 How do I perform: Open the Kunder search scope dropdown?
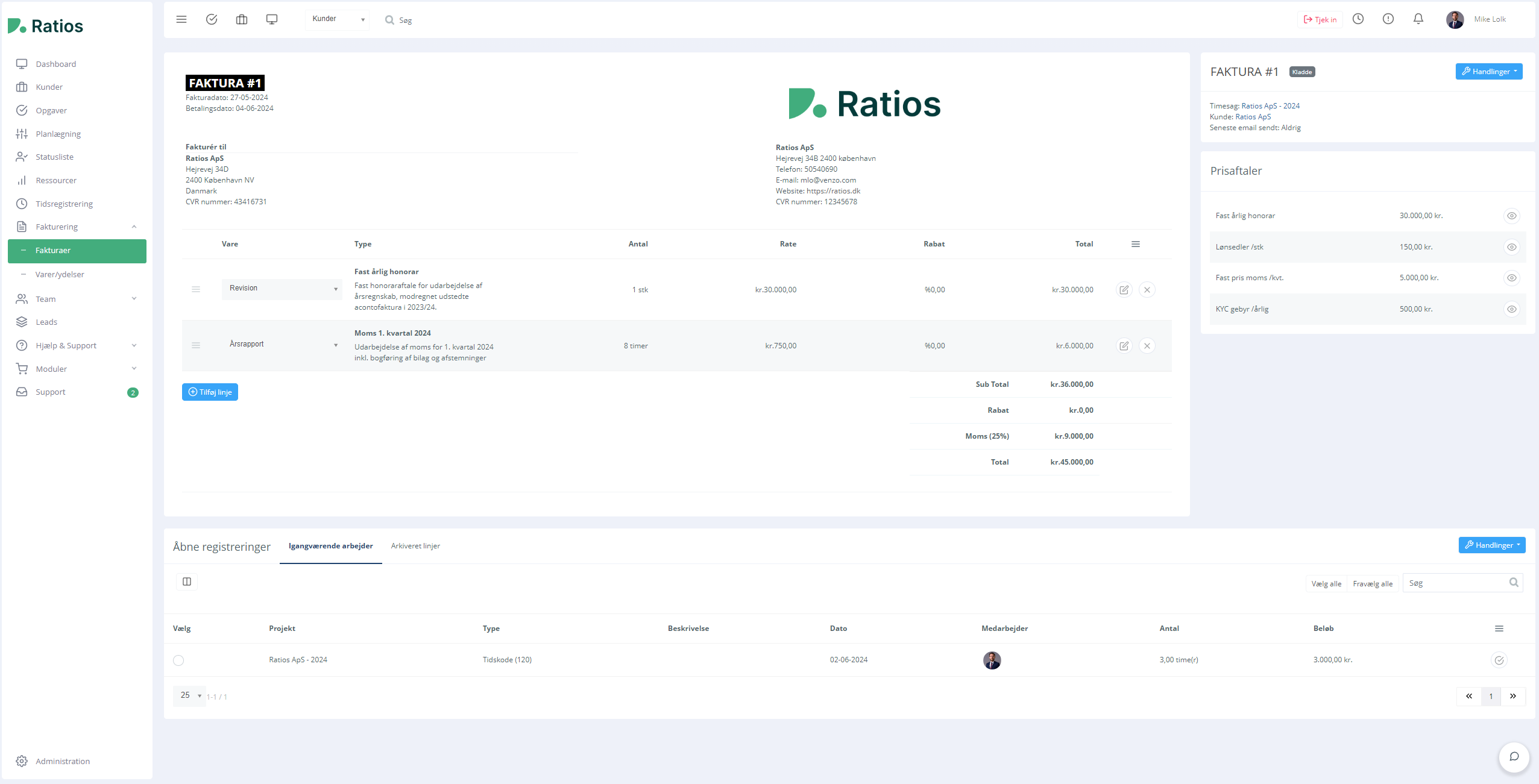pos(338,19)
